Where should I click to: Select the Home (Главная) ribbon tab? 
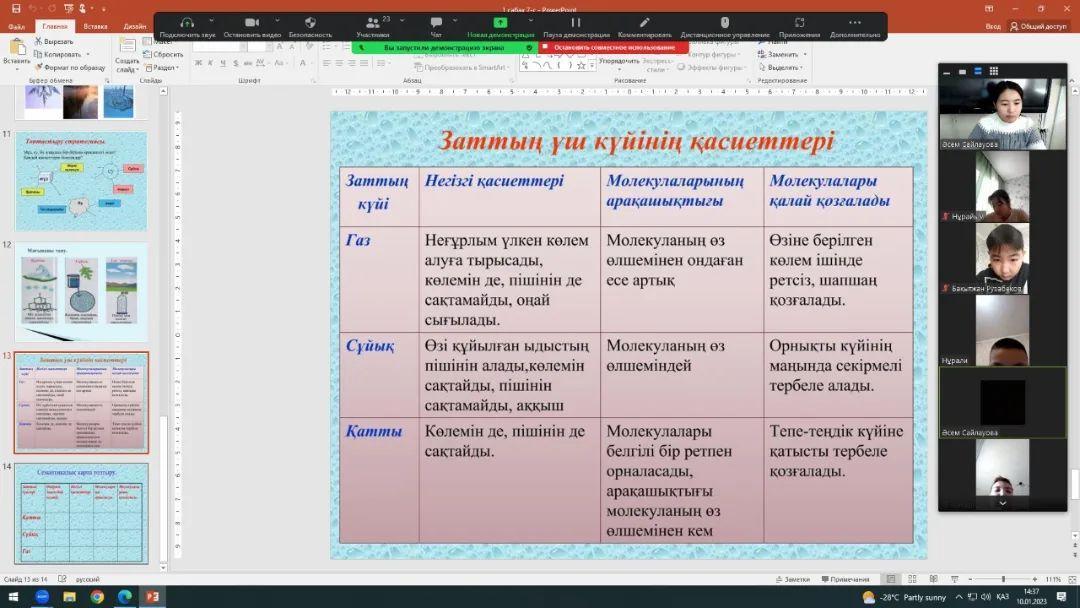54,27
